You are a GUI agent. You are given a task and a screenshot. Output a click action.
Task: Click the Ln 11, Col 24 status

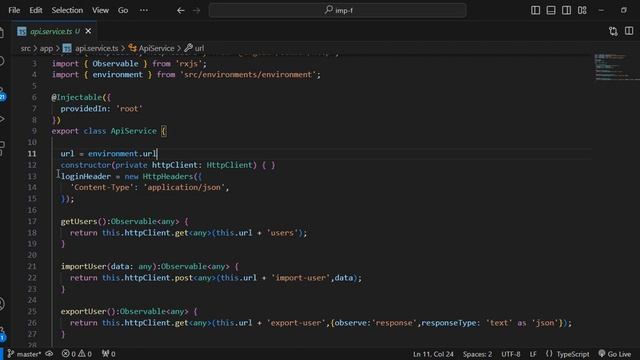click(x=433, y=354)
